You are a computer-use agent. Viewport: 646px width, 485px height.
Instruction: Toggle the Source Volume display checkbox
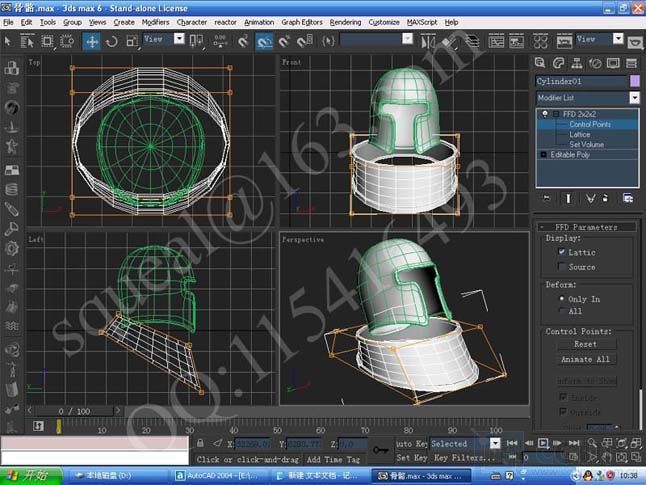tap(562, 266)
